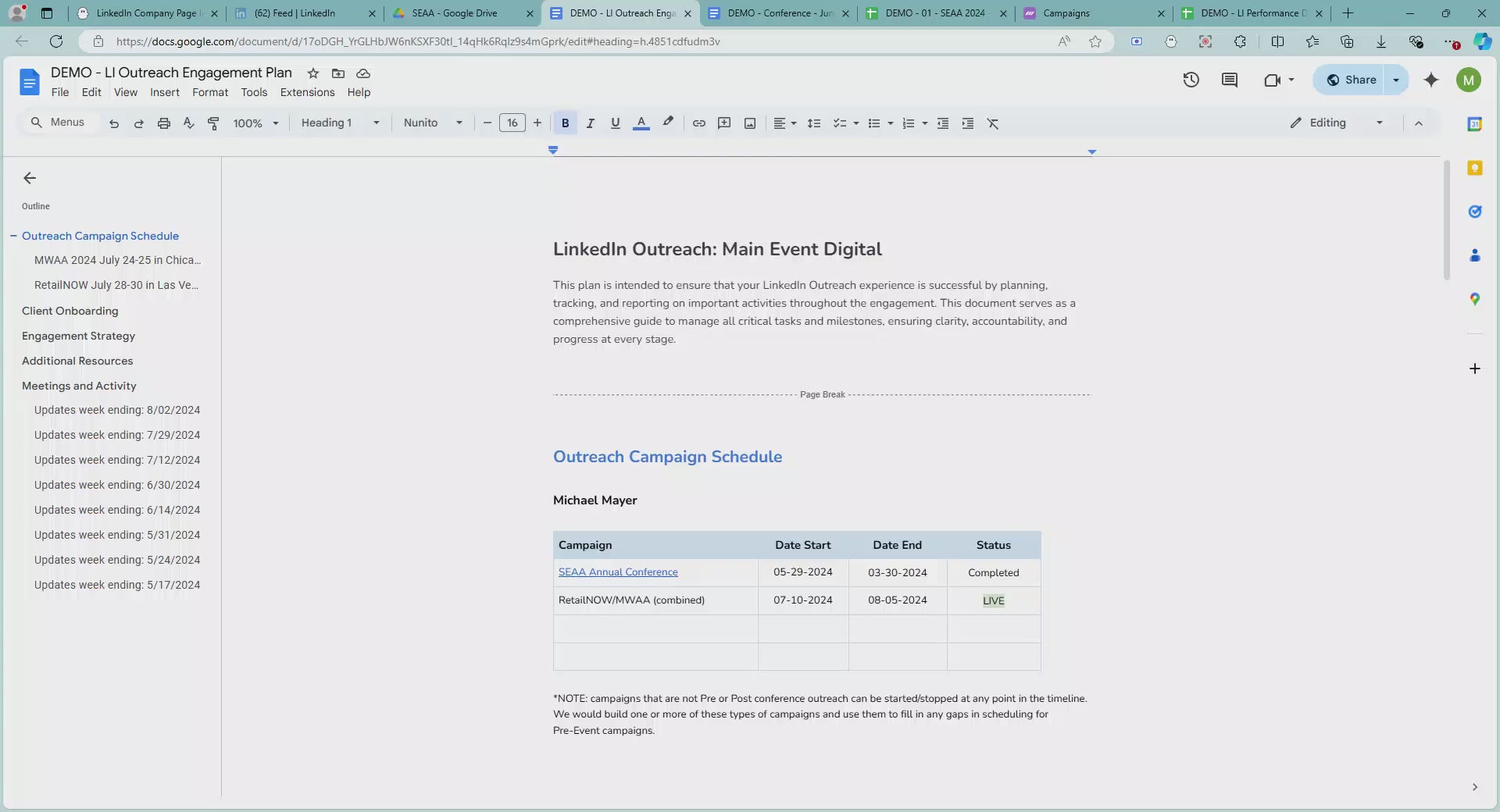The width and height of the screenshot is (1500, 812).
Task: Decrease font size with minus button
Action: (x=487, y=123)
